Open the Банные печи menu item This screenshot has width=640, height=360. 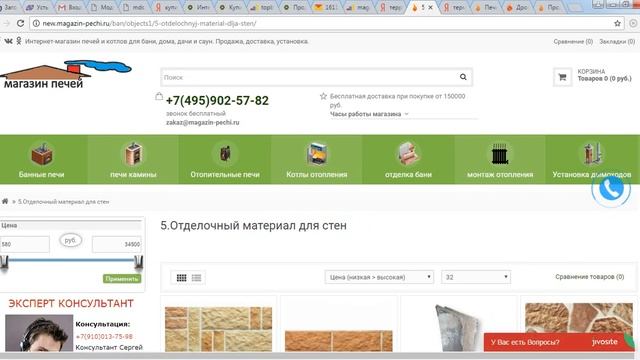pyautogui.click(x=42, y=175)
